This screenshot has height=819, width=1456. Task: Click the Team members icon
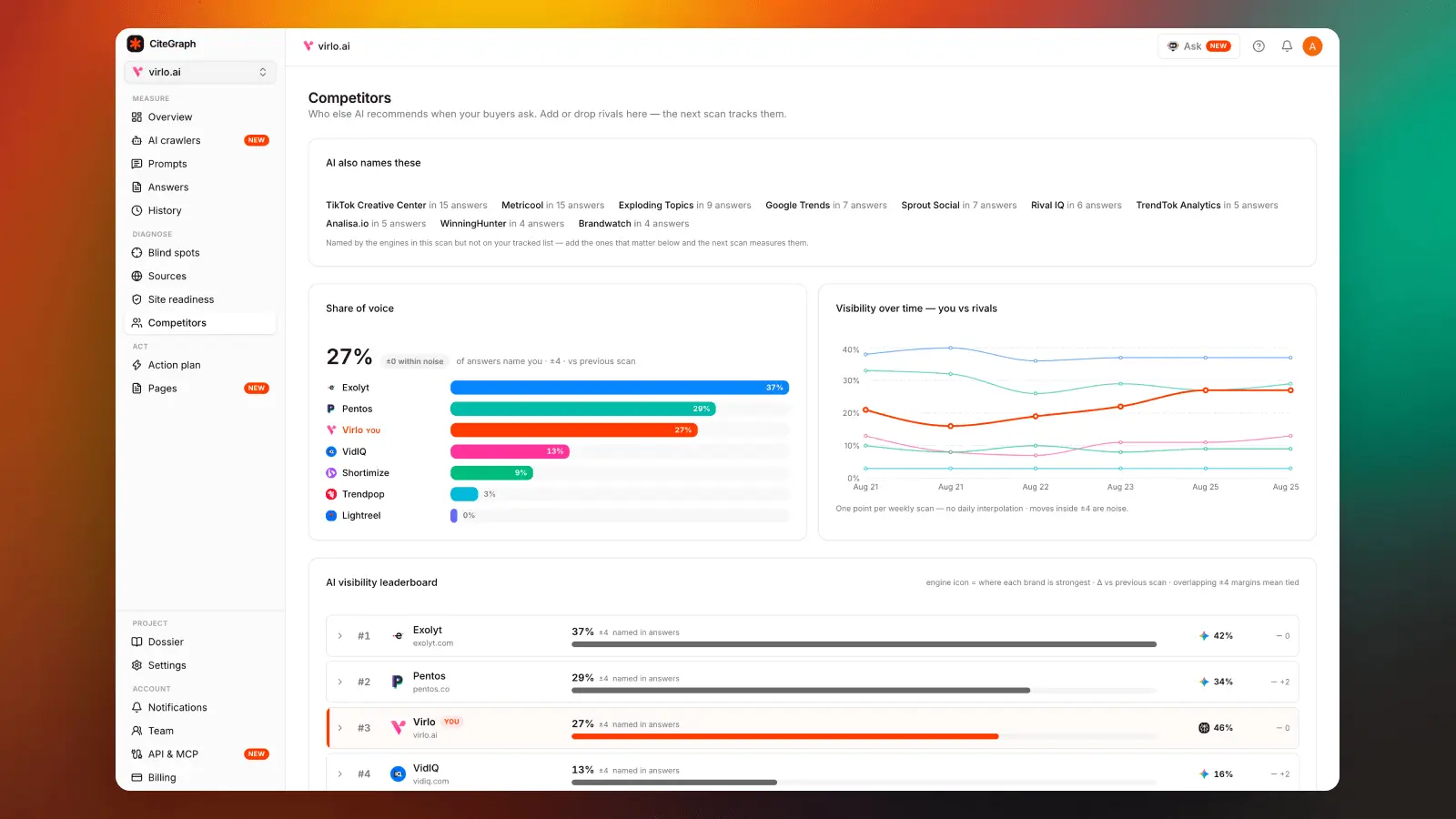click(136, 731)
